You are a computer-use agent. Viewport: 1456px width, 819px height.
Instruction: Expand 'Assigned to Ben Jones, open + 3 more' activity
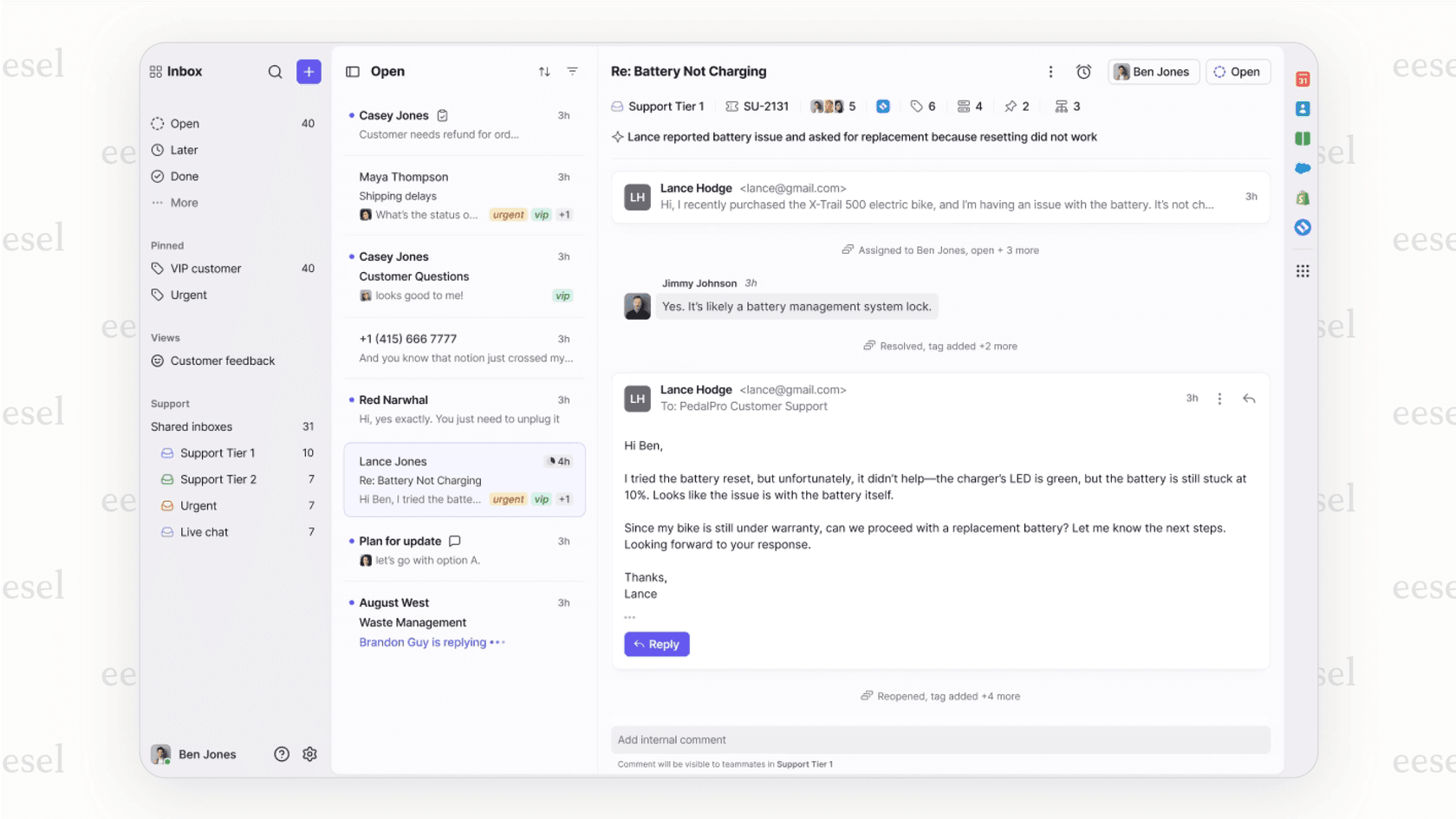tap(940, 250)
